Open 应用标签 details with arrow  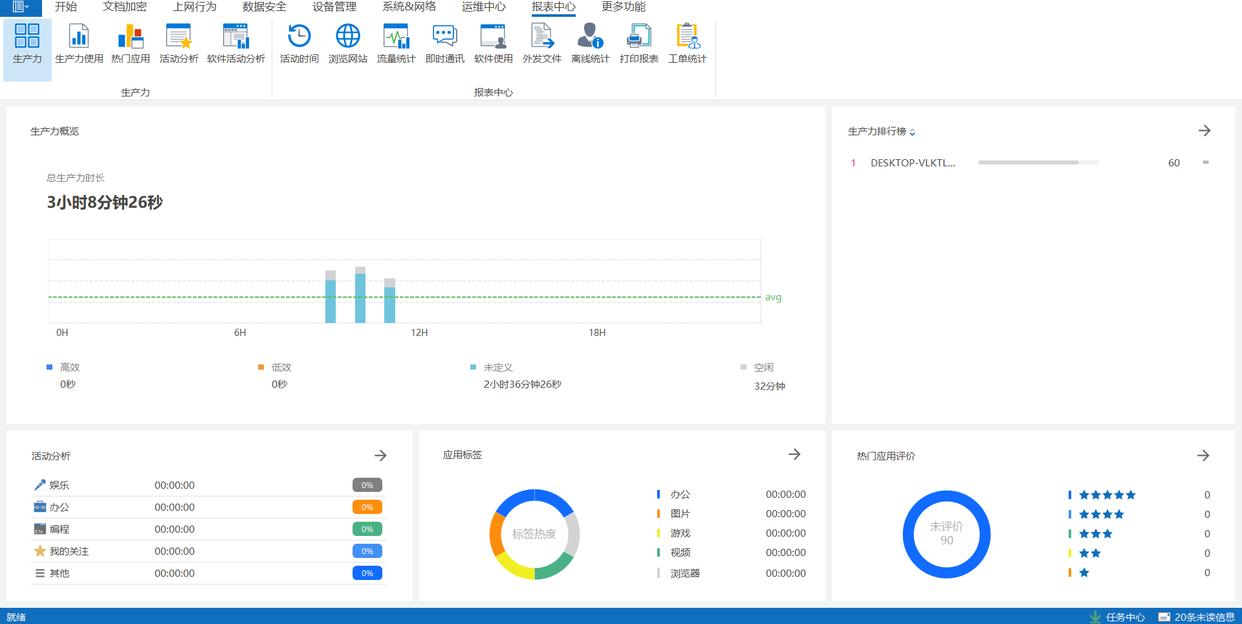pos(794,454)
